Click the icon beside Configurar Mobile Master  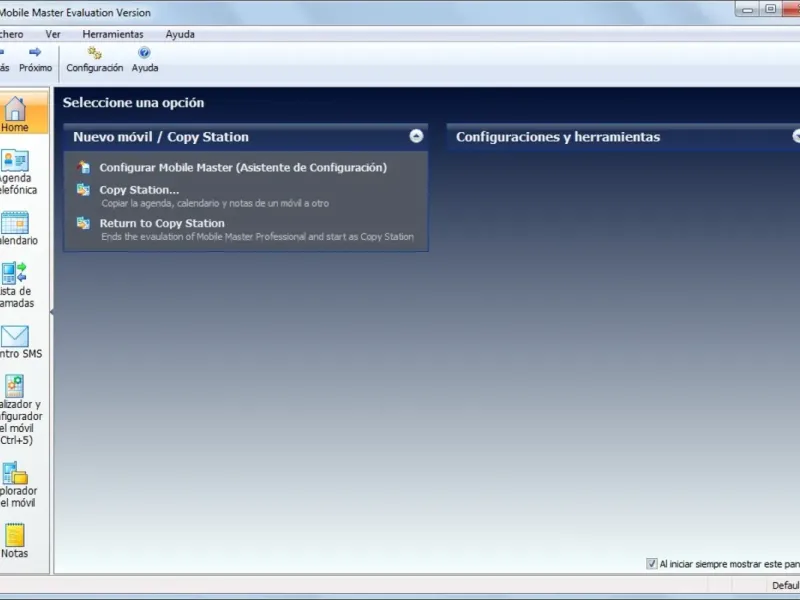tap(83, 167)
